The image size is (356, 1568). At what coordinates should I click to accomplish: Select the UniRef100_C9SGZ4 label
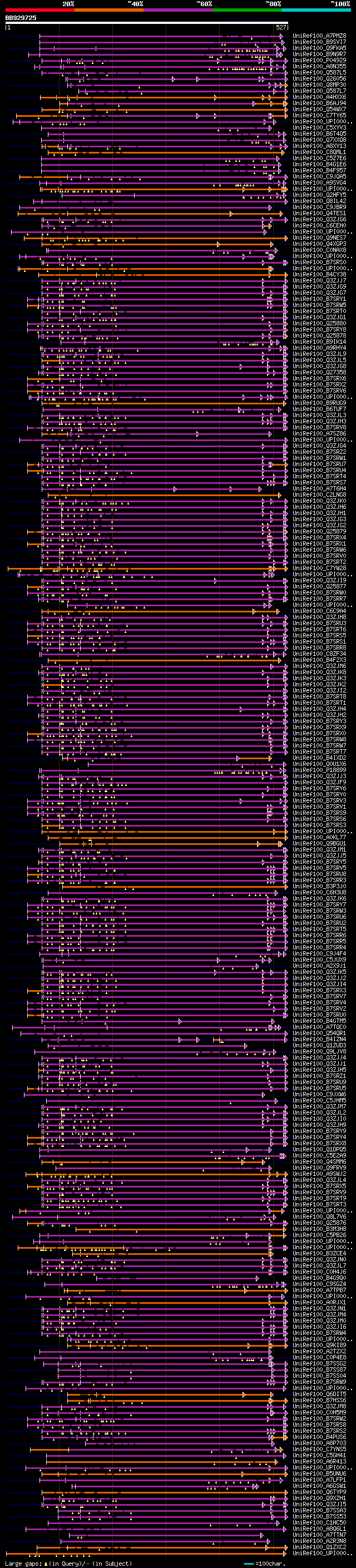coord(319,1284)
